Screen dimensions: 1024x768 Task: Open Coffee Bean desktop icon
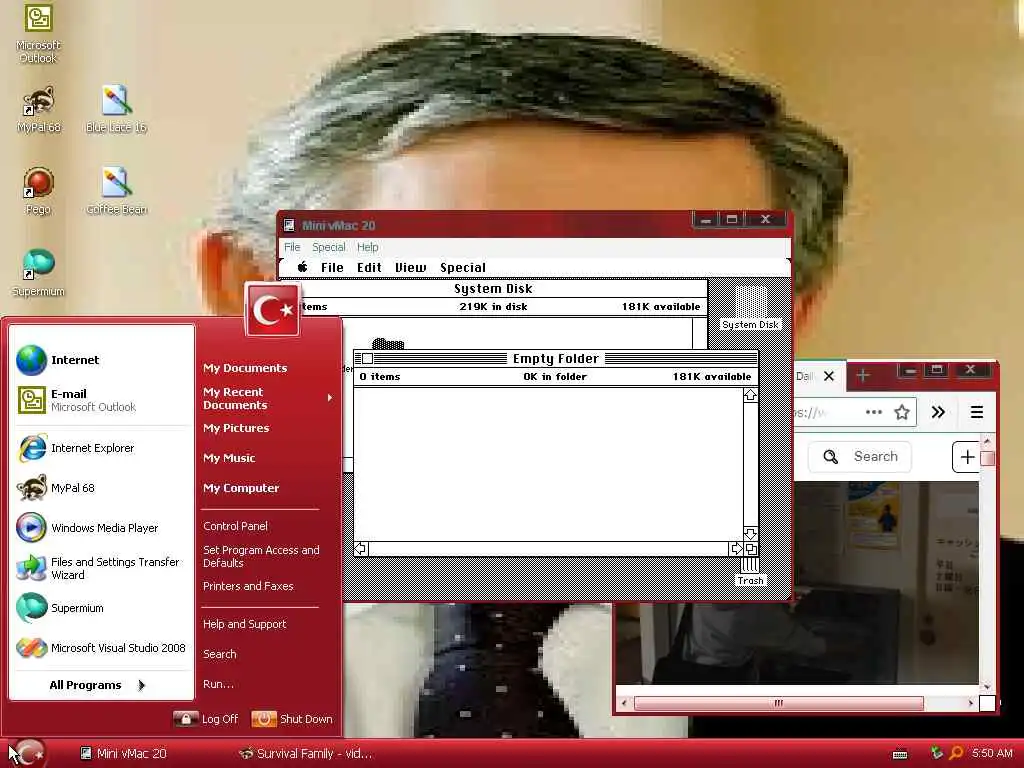pos(116,191)
